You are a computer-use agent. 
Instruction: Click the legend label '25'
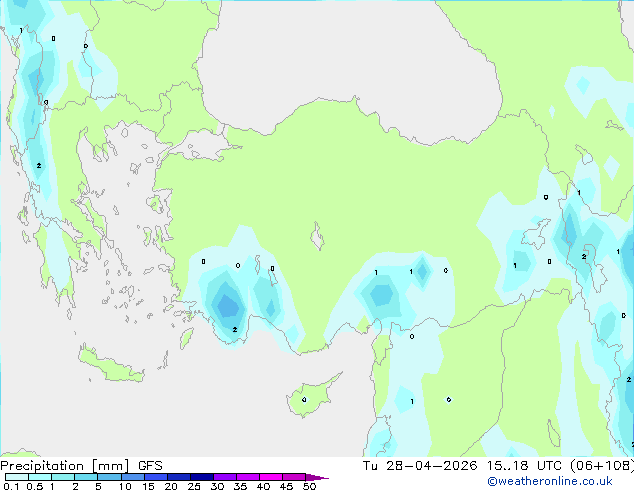194,486
